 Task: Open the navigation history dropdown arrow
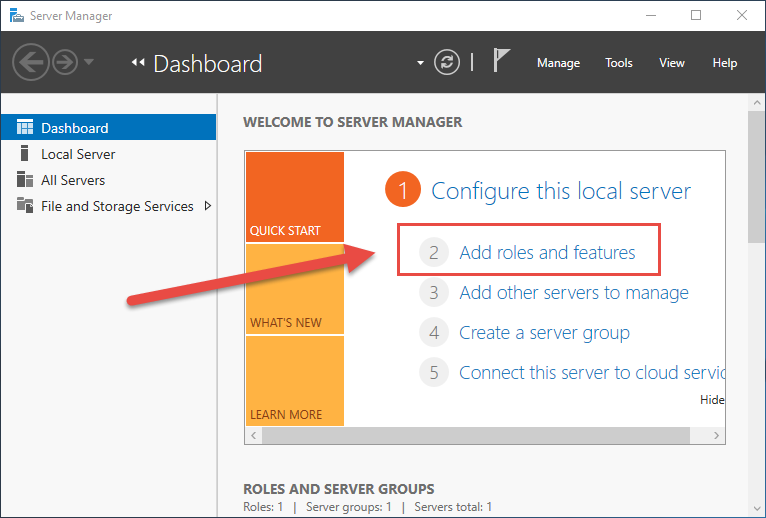pos(89,62)
